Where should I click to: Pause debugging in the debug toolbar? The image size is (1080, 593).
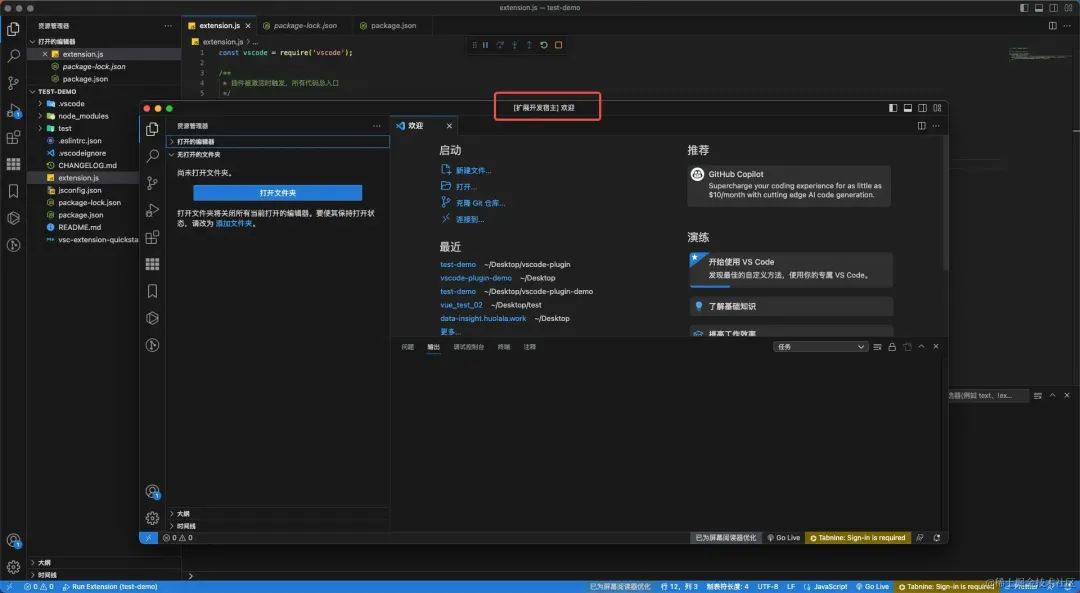[486, 45]
